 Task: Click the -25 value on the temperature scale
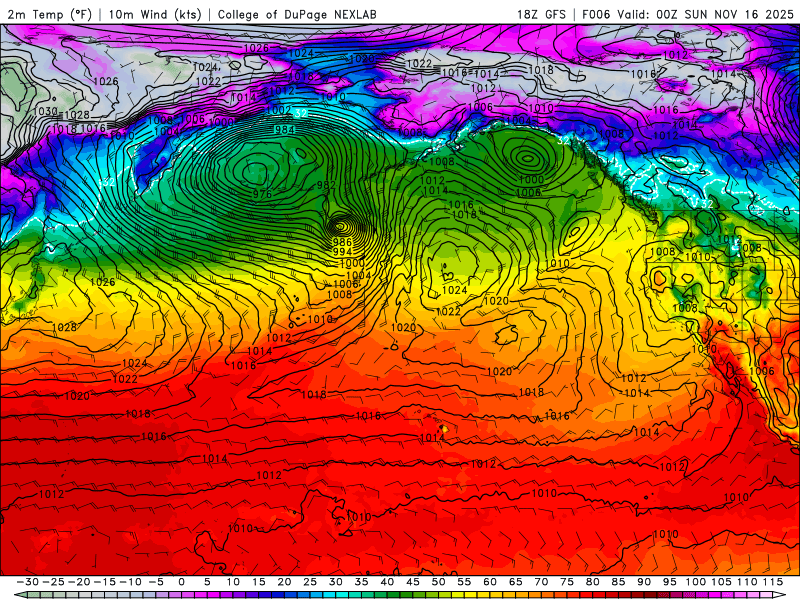(54, 582)
